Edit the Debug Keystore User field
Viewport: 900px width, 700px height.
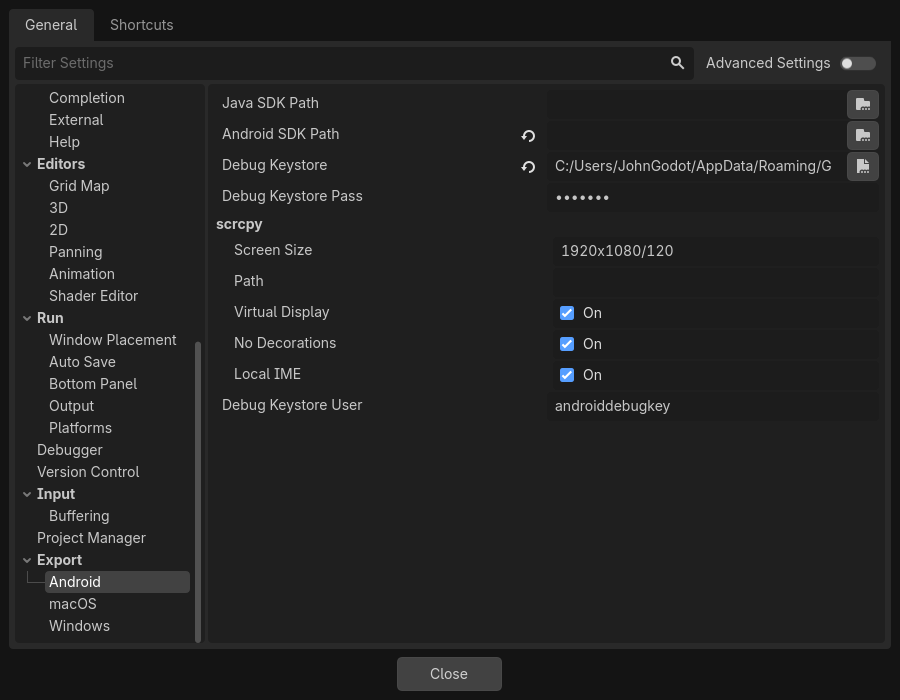click(x=713, y=406)
